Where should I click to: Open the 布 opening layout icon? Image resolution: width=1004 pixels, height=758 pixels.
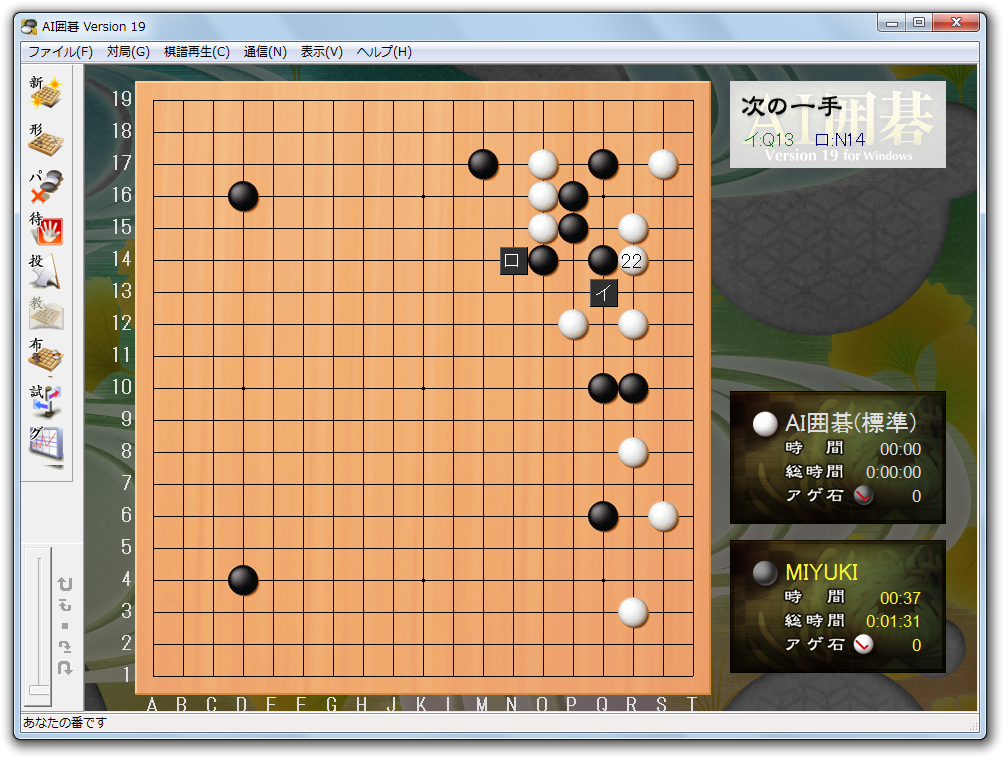45,355
